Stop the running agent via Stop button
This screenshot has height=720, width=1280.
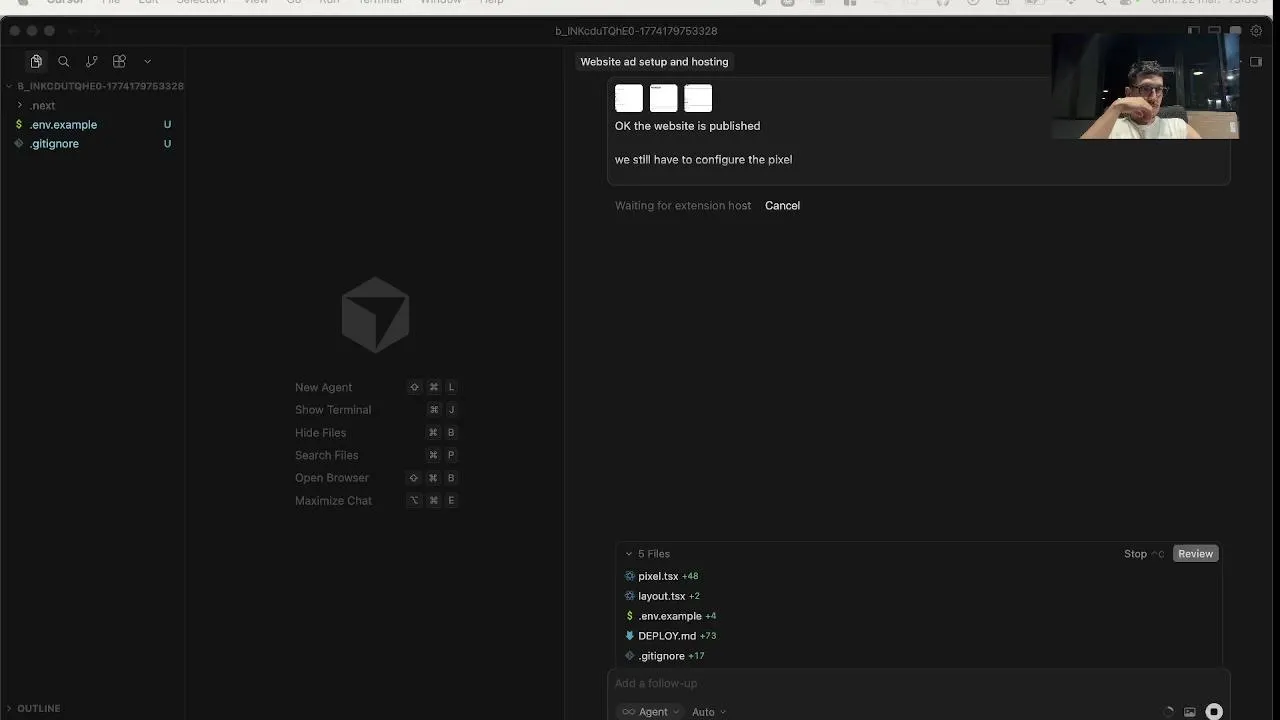[x=1144, y=554]
